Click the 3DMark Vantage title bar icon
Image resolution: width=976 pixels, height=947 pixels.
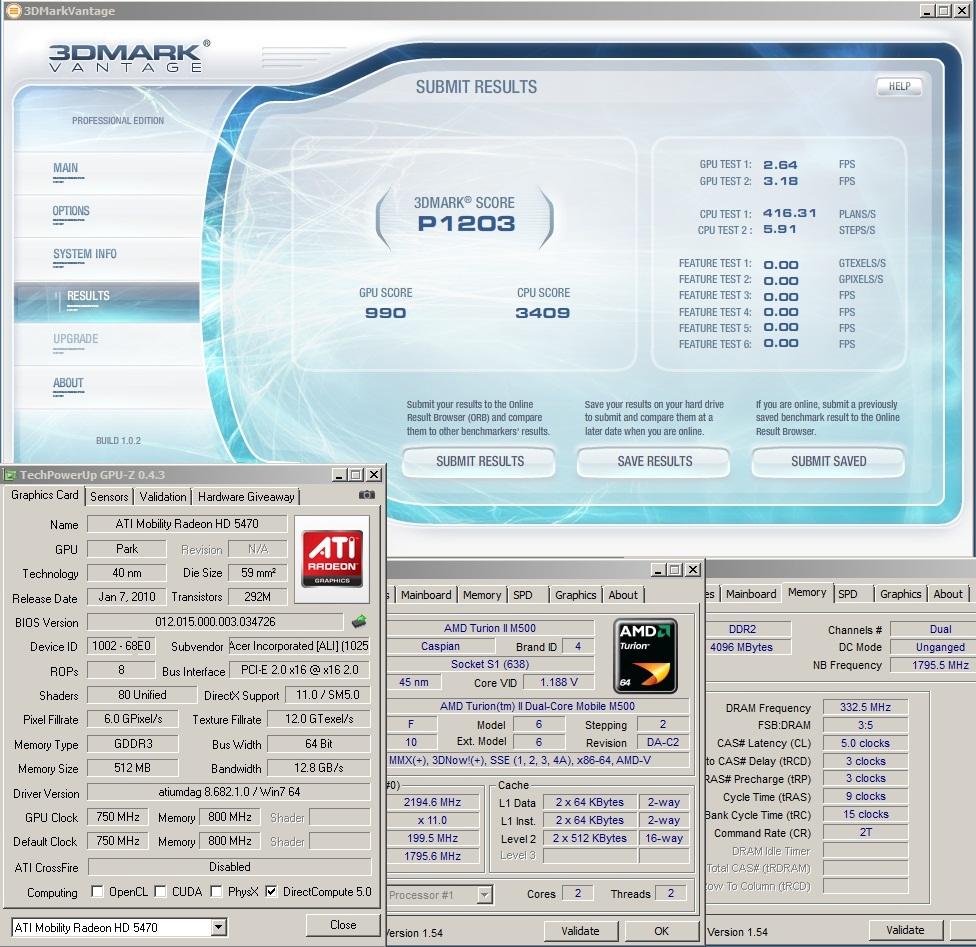13,11
